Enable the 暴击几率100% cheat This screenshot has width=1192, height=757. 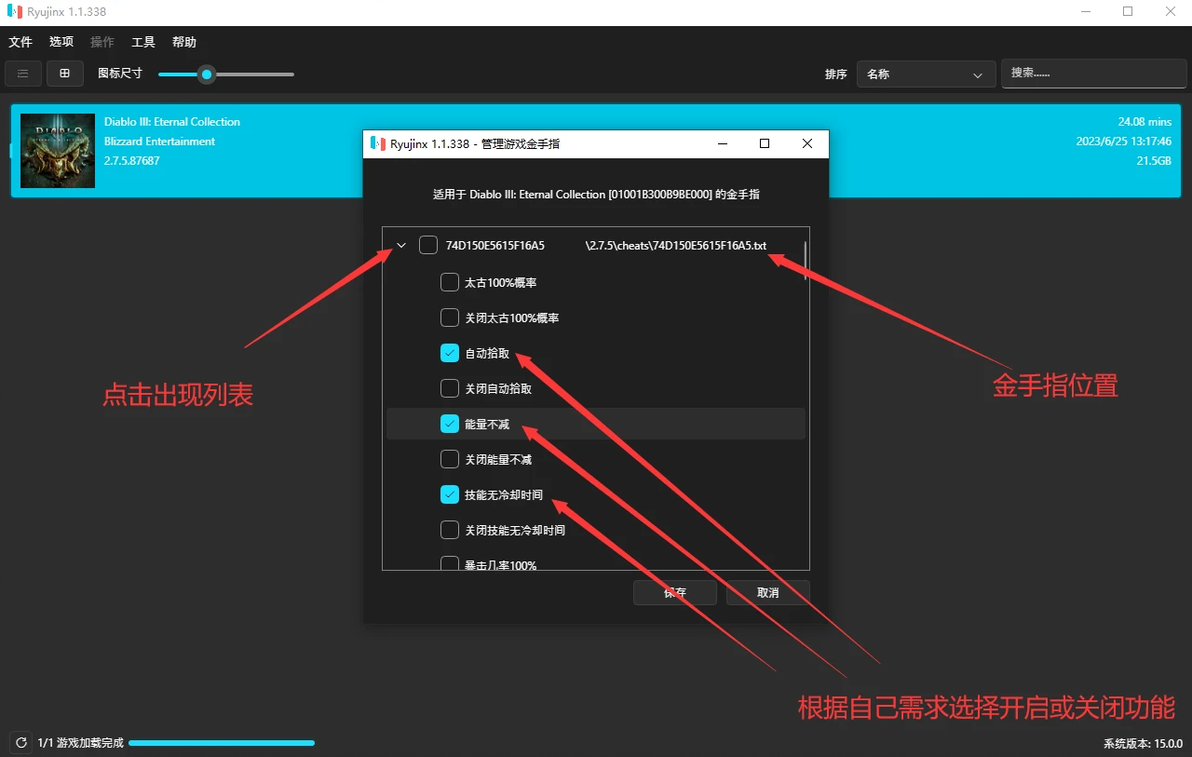(x=449, y=564)
